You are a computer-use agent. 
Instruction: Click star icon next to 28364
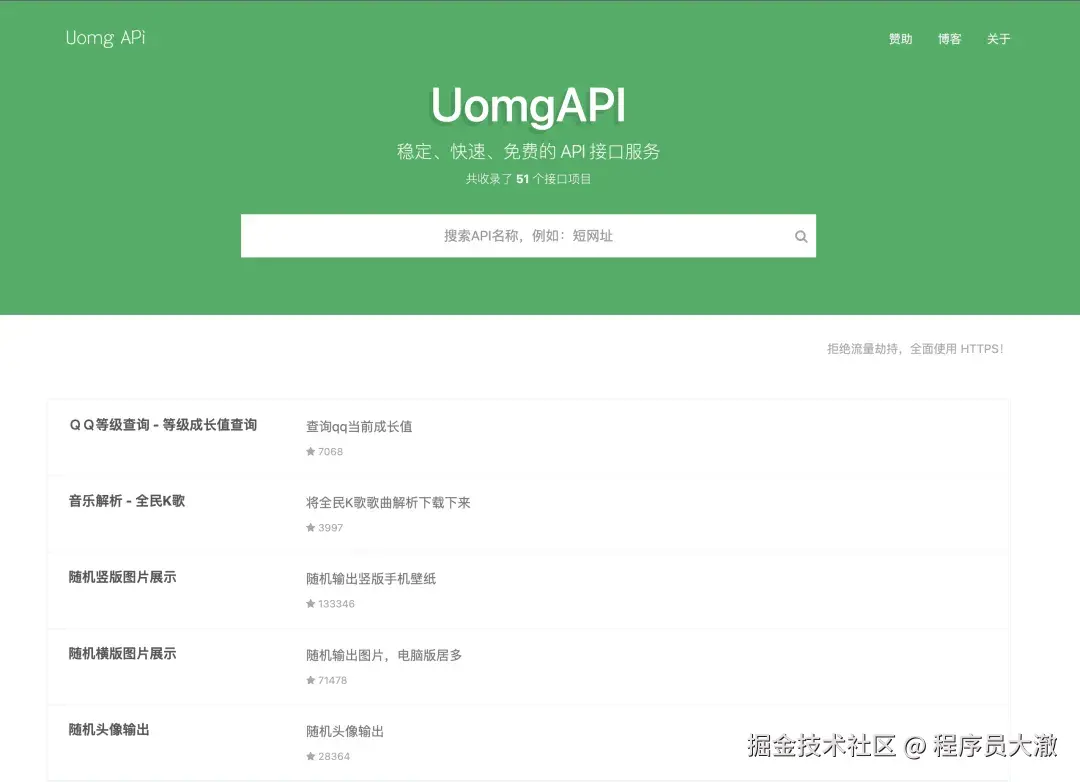(x=311, y=756)
